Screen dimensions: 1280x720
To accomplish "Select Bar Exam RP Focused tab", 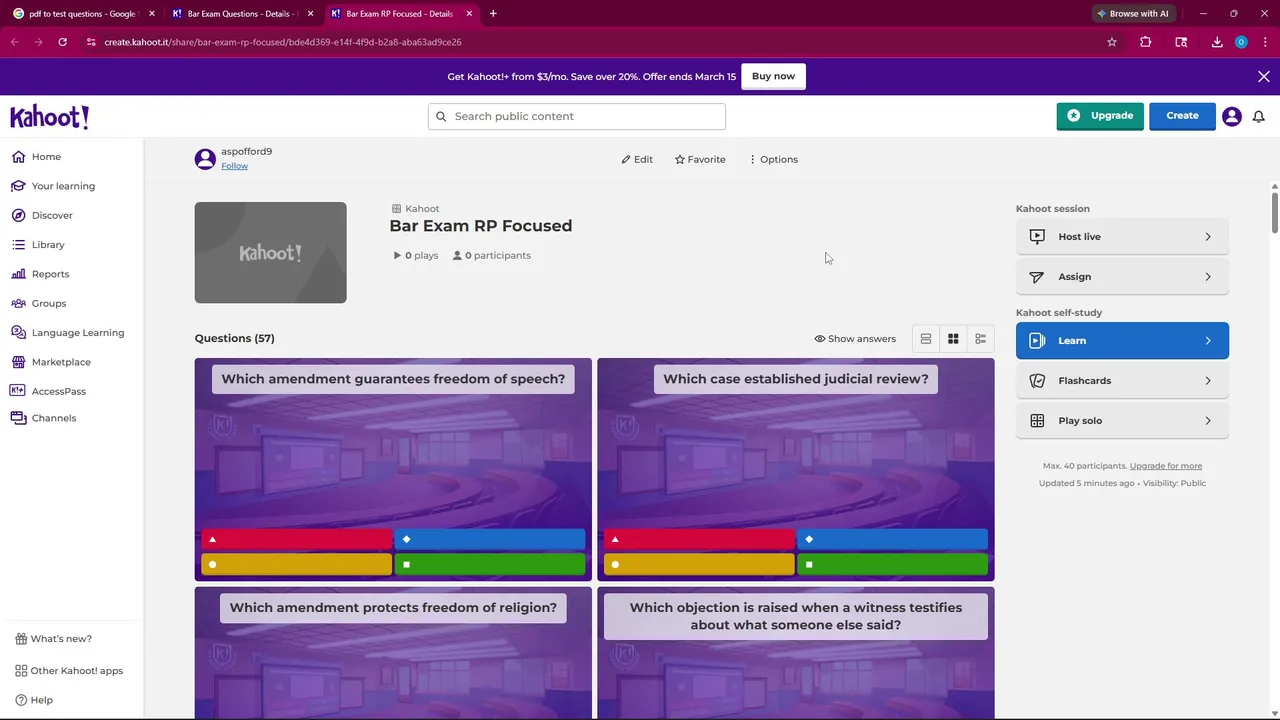I will (x=401, y=14).
